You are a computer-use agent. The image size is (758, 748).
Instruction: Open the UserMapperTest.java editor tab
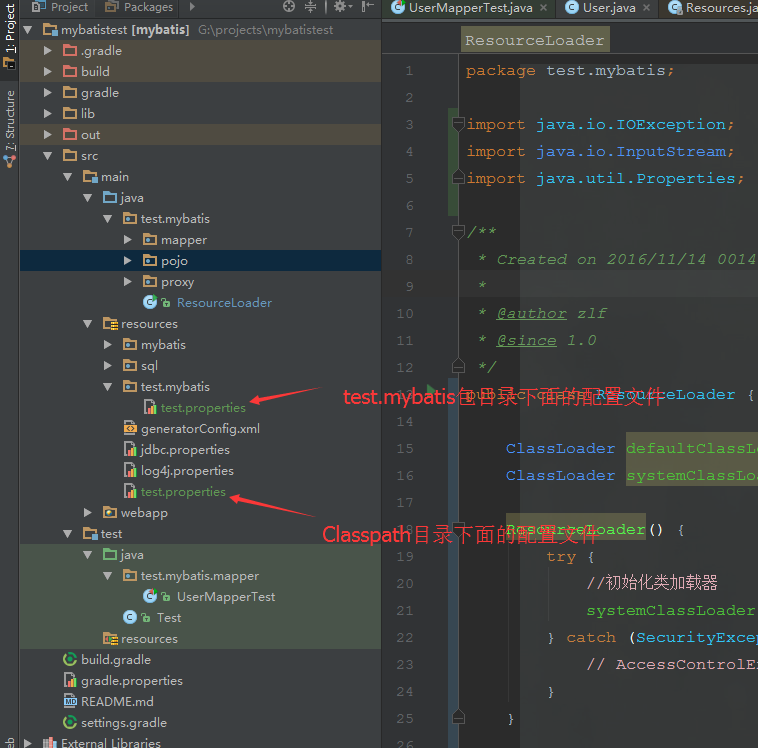(463, 8)
